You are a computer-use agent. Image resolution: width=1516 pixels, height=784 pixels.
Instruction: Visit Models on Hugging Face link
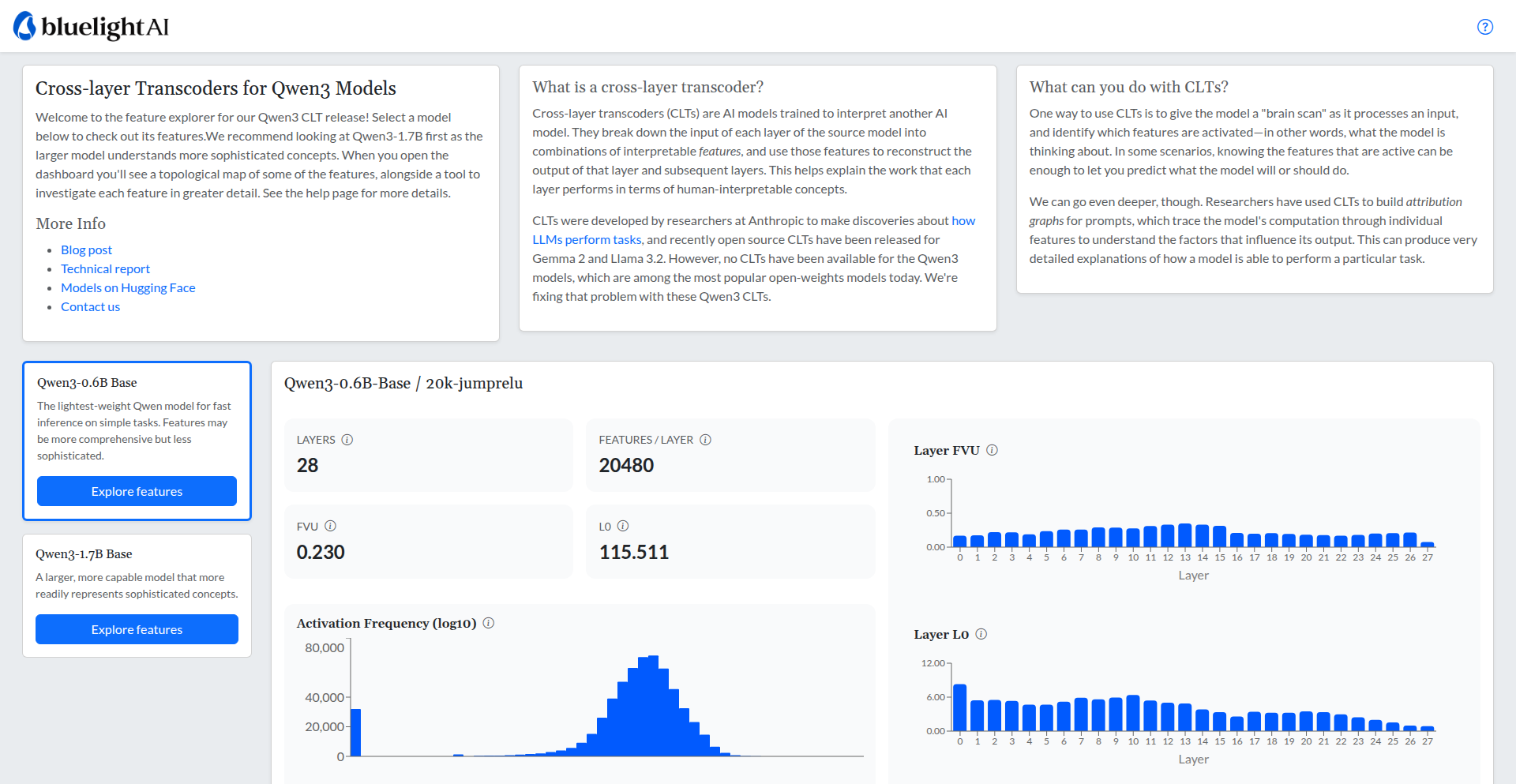pyautogui.click(x=128, y=287)
